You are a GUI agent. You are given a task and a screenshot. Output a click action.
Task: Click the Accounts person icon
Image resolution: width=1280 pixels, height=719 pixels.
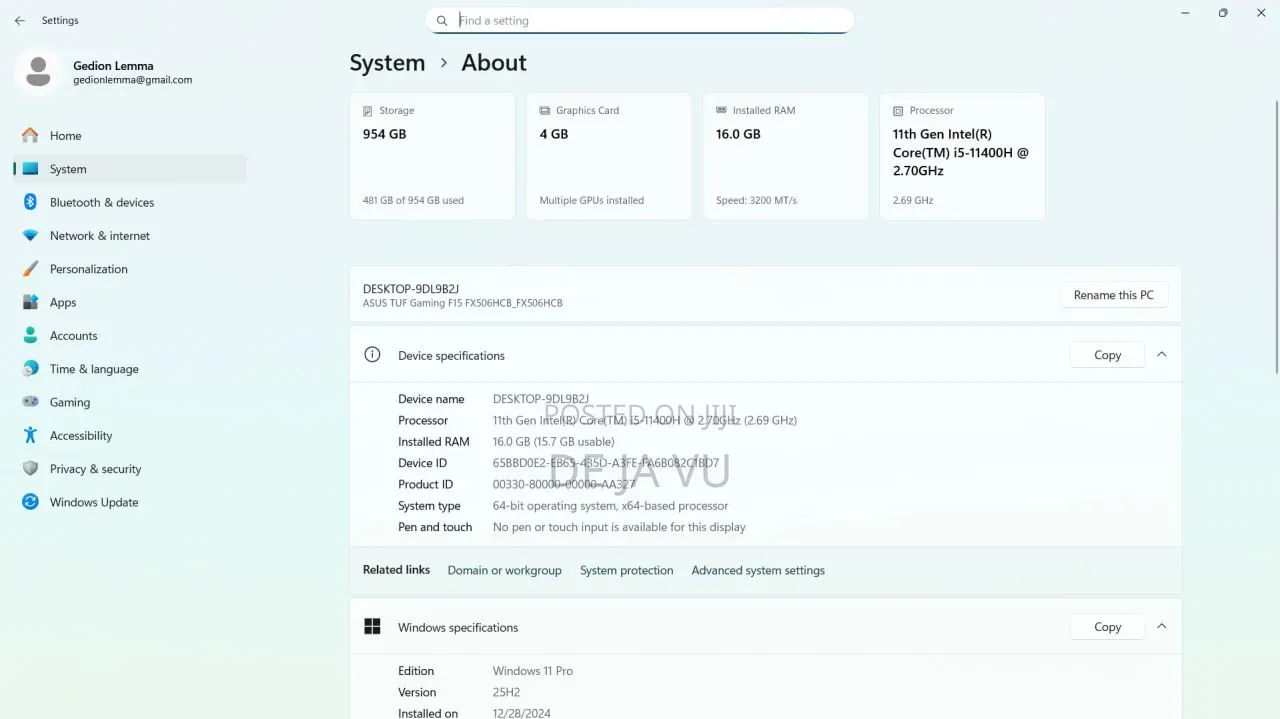click(x=30, y=335)
